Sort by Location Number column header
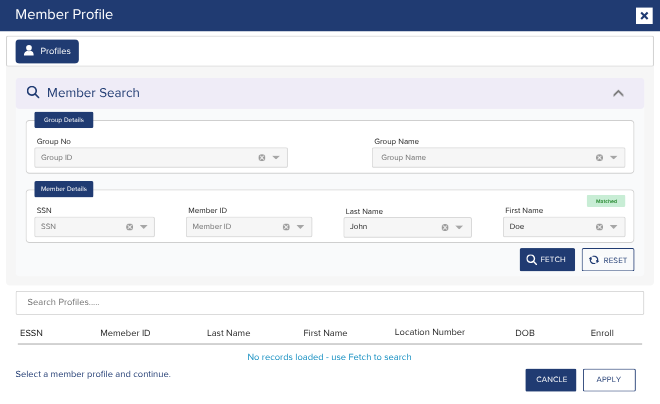This screenshot has width=660, height=404. pos(429,332)
